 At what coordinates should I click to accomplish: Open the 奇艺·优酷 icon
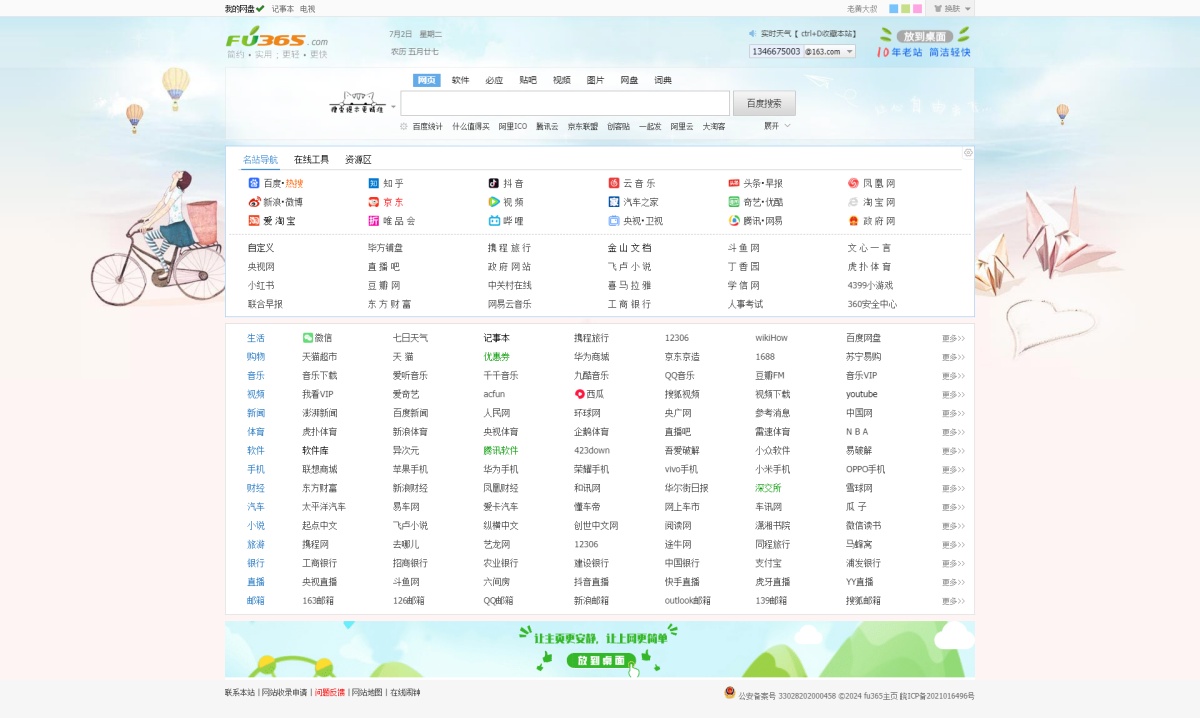pyautogui.click(x=734, y=202)
